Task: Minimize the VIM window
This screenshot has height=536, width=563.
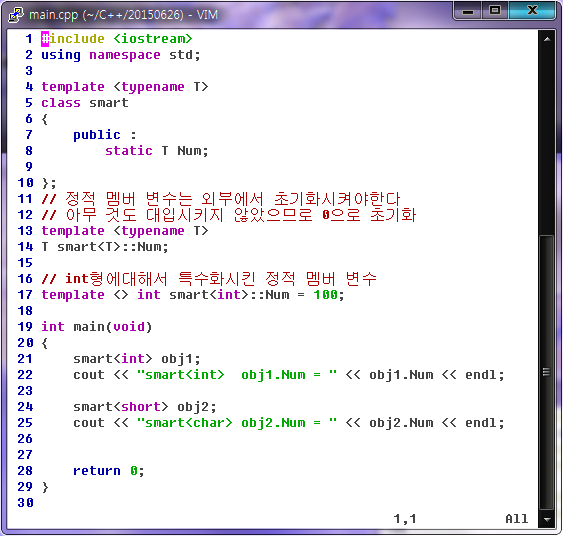Action: (467, 11)
